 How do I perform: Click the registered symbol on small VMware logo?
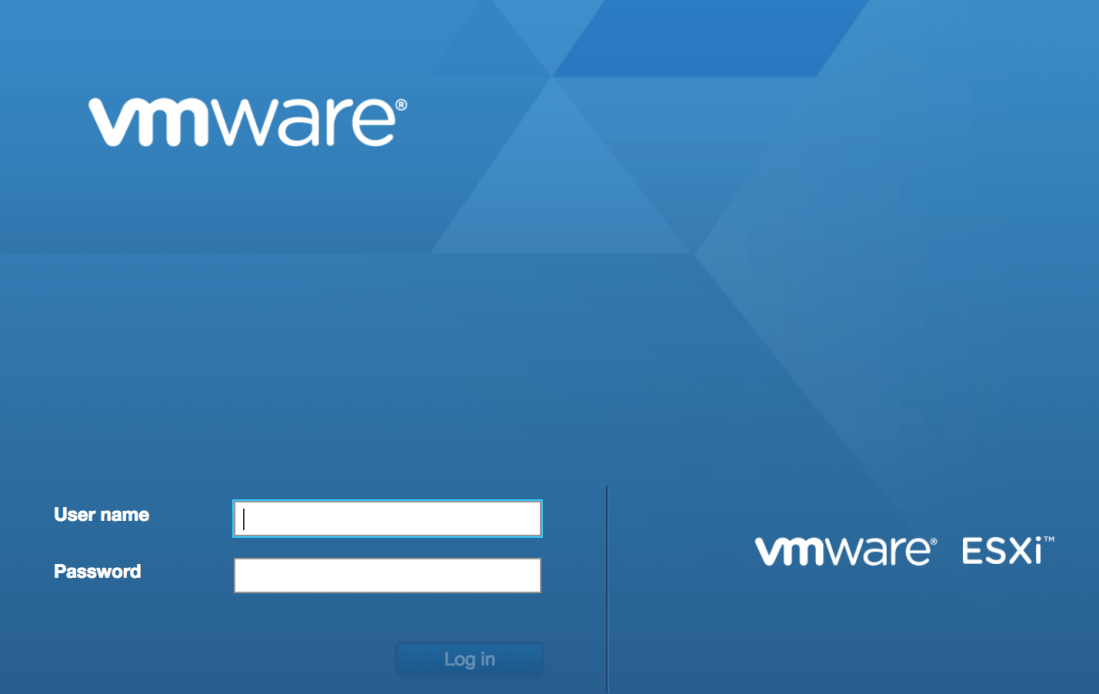point(933,541)
